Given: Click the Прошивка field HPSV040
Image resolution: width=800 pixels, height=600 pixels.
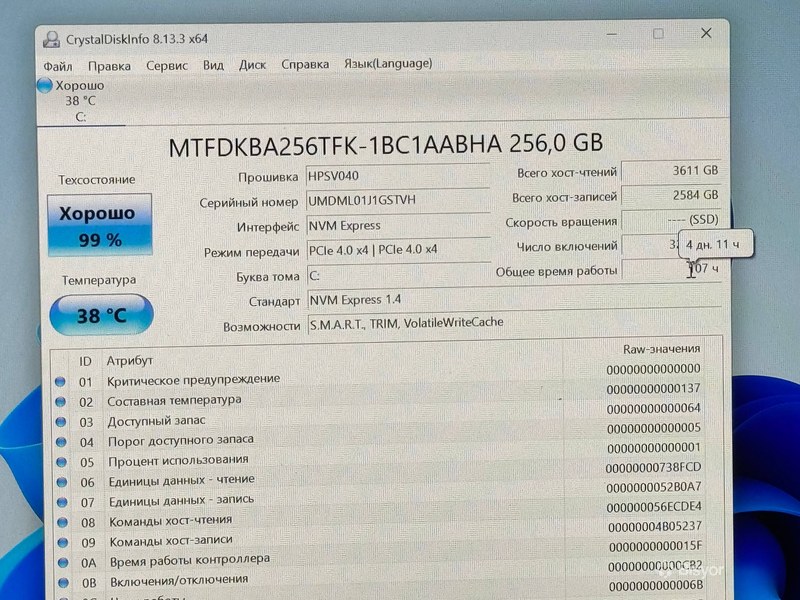Looking at the screenshot, I should pos(398,176).
